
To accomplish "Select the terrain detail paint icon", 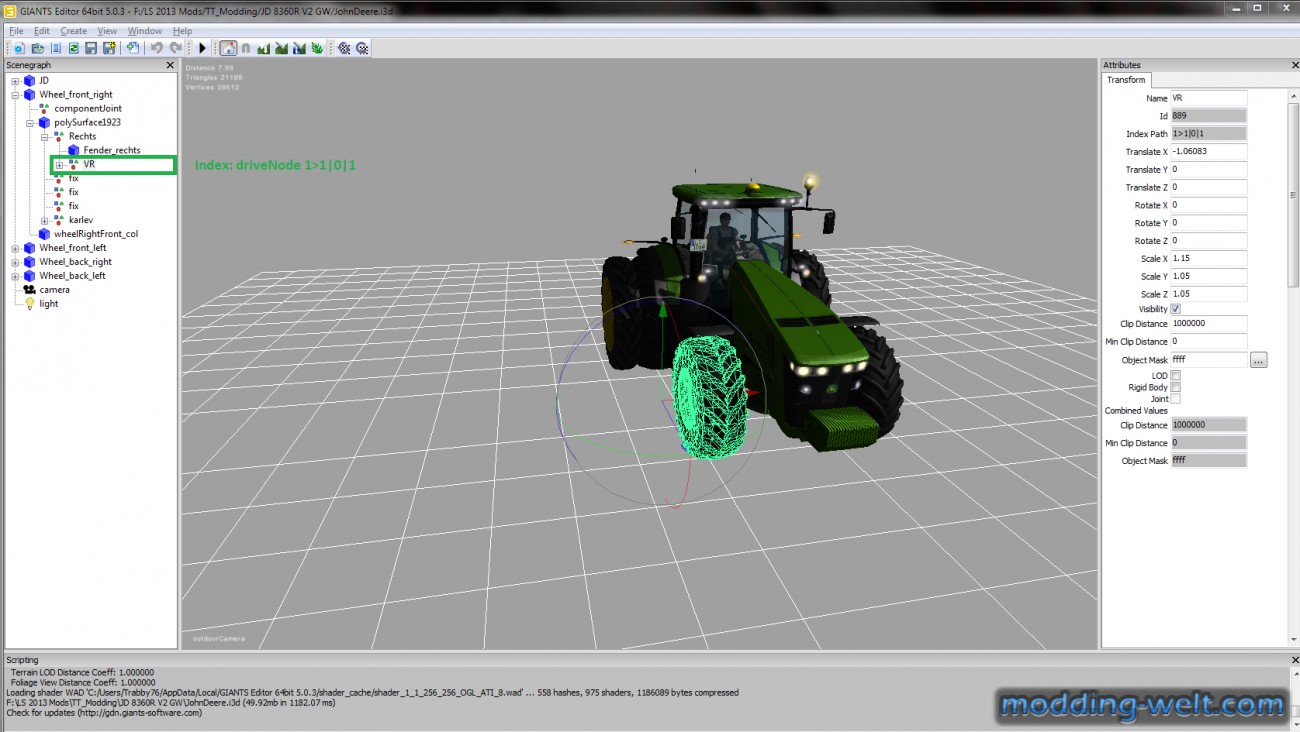I will click(282, 48).
